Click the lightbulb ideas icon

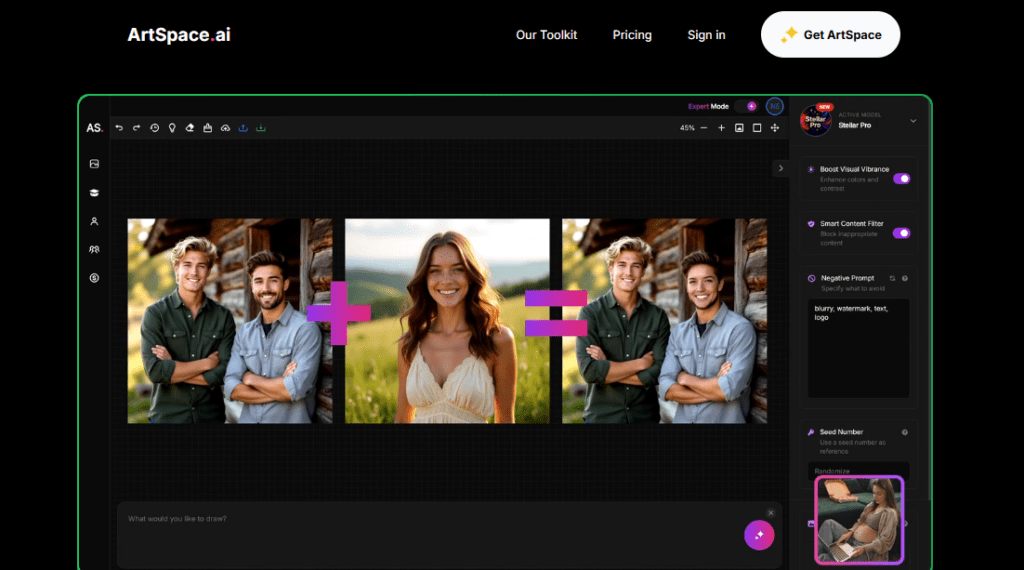tap(172, 128)
